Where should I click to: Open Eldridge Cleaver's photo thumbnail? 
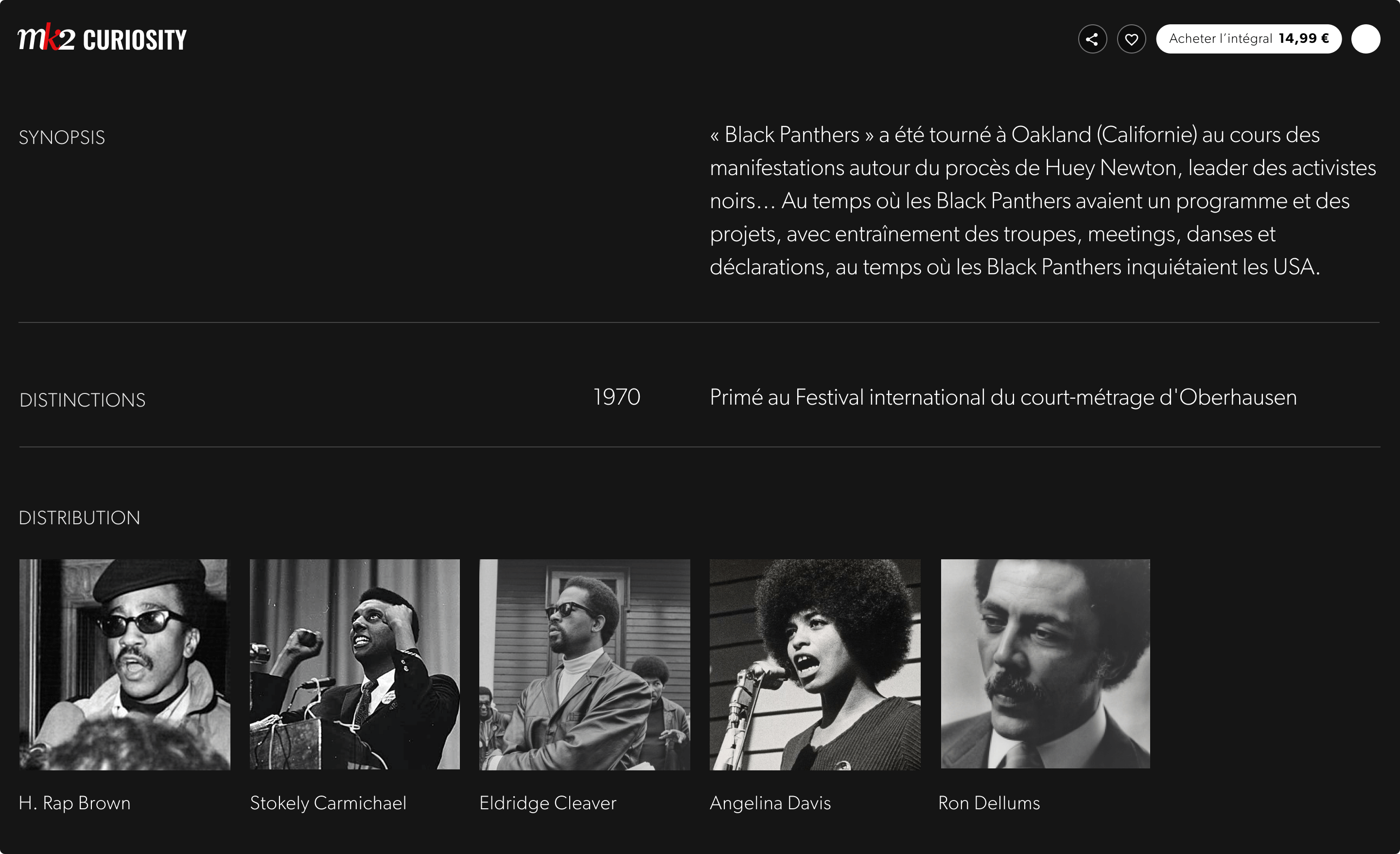[x=584, y=664]
